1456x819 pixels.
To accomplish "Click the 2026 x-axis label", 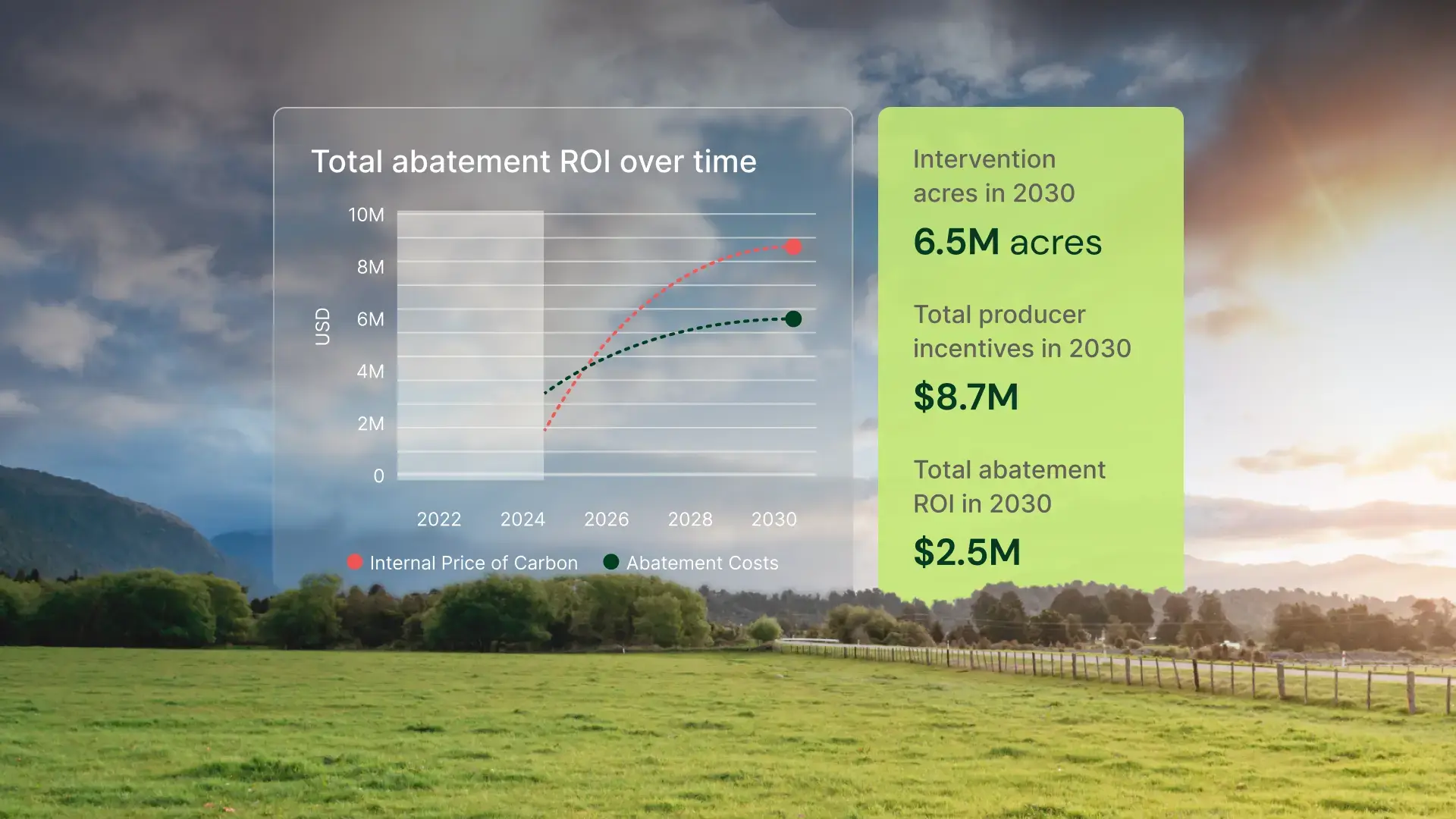I will 606,519.
